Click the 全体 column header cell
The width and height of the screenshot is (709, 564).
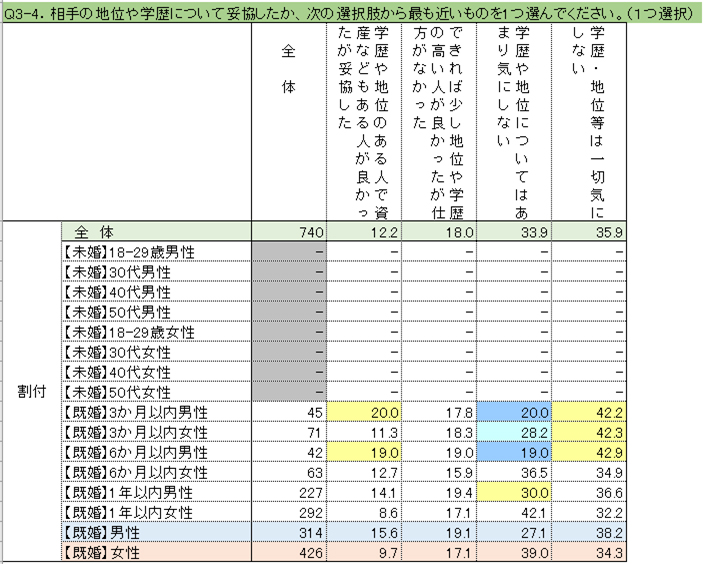tap(289, 122)
